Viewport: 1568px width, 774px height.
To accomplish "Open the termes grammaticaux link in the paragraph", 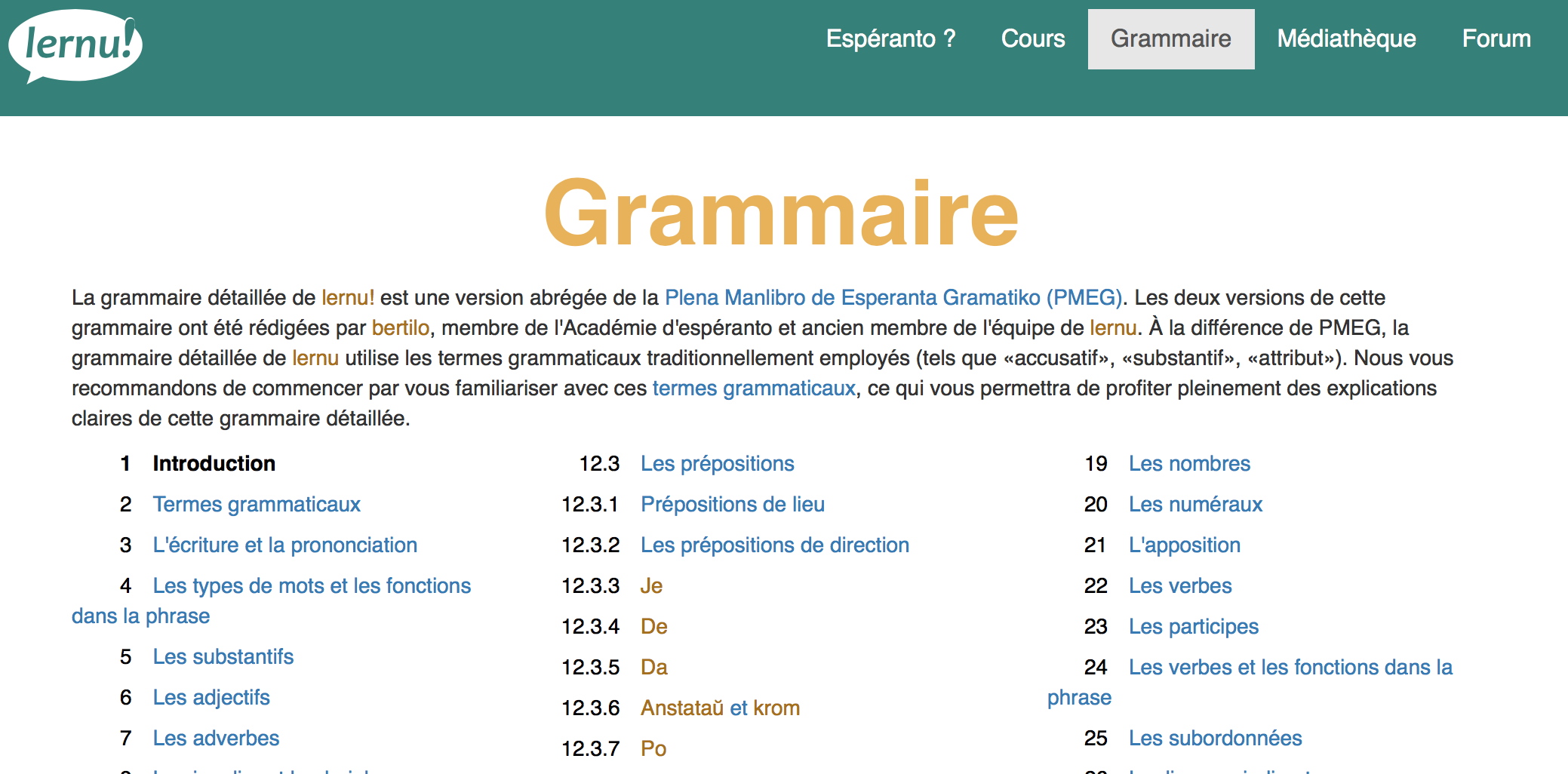I will (753, 388).
